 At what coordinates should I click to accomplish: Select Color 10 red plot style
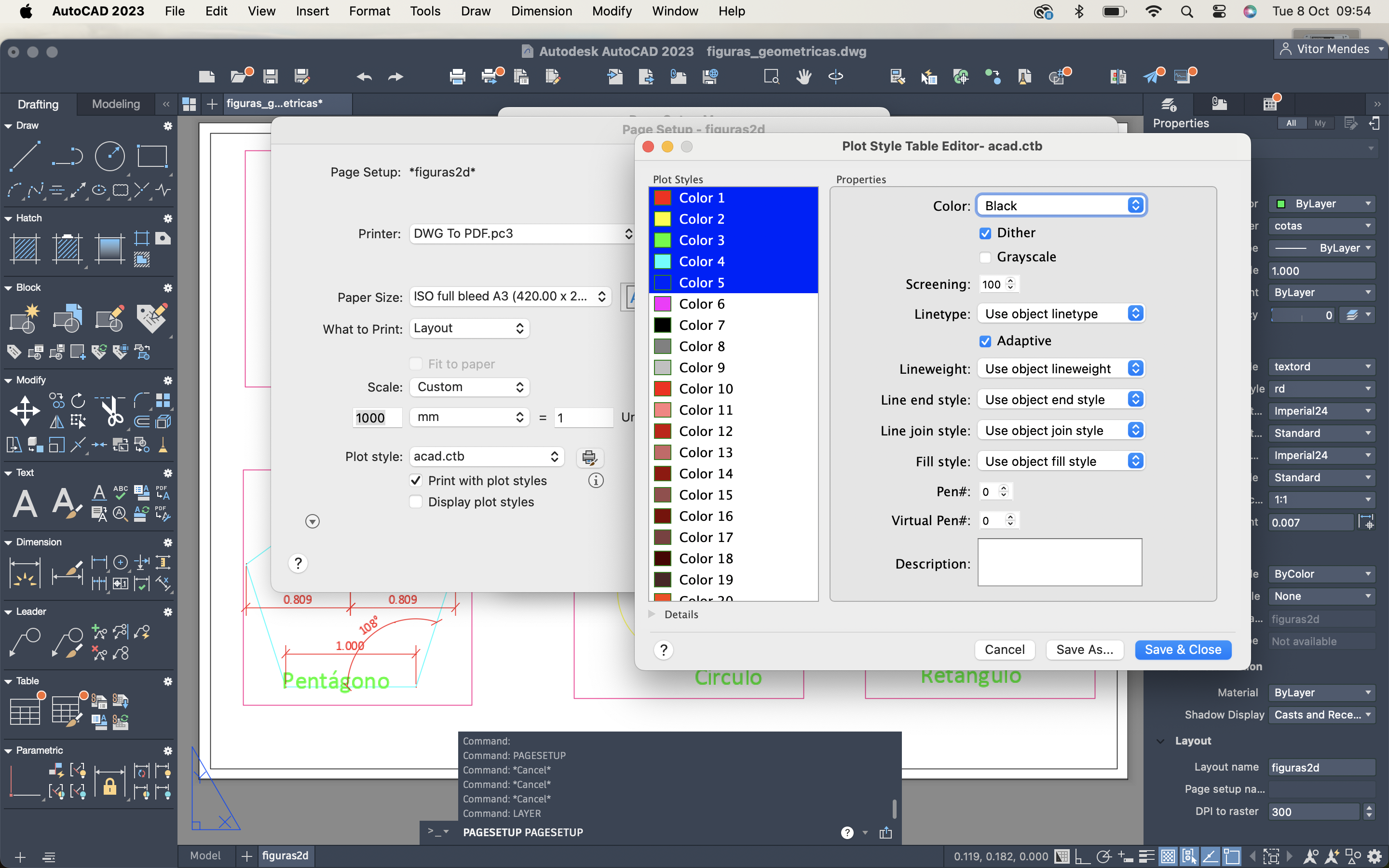733,389
